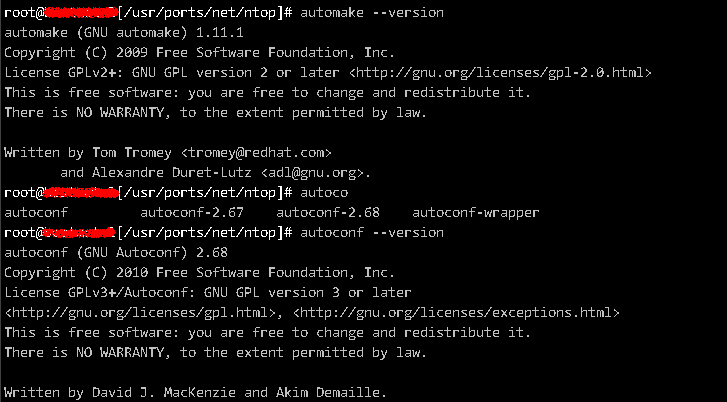Click the Autoconf 2.68 version line
The width and height of the screenshot is (727, 402).
pyautogui.click(x=116, y=253)
